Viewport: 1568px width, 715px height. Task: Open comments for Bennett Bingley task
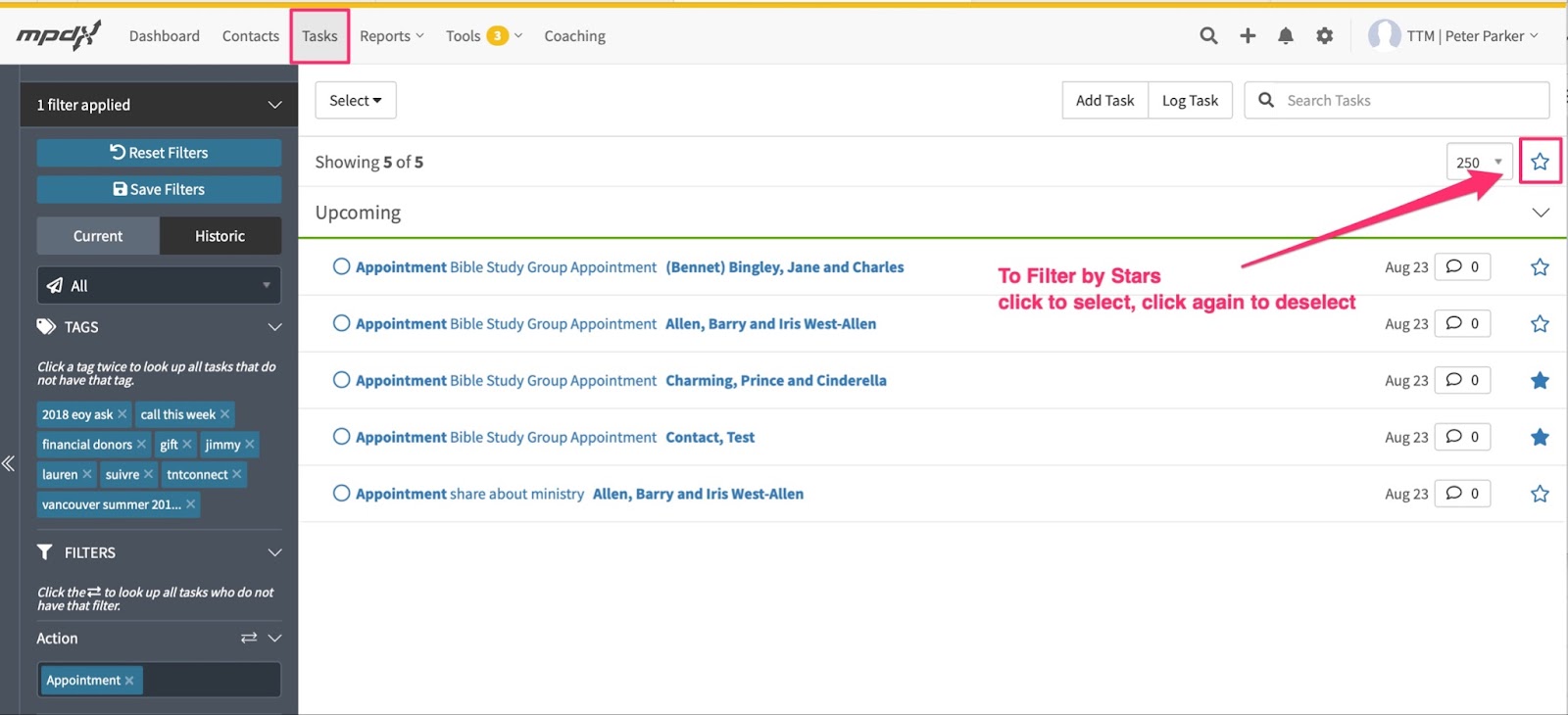click(x=1462, y=266)
